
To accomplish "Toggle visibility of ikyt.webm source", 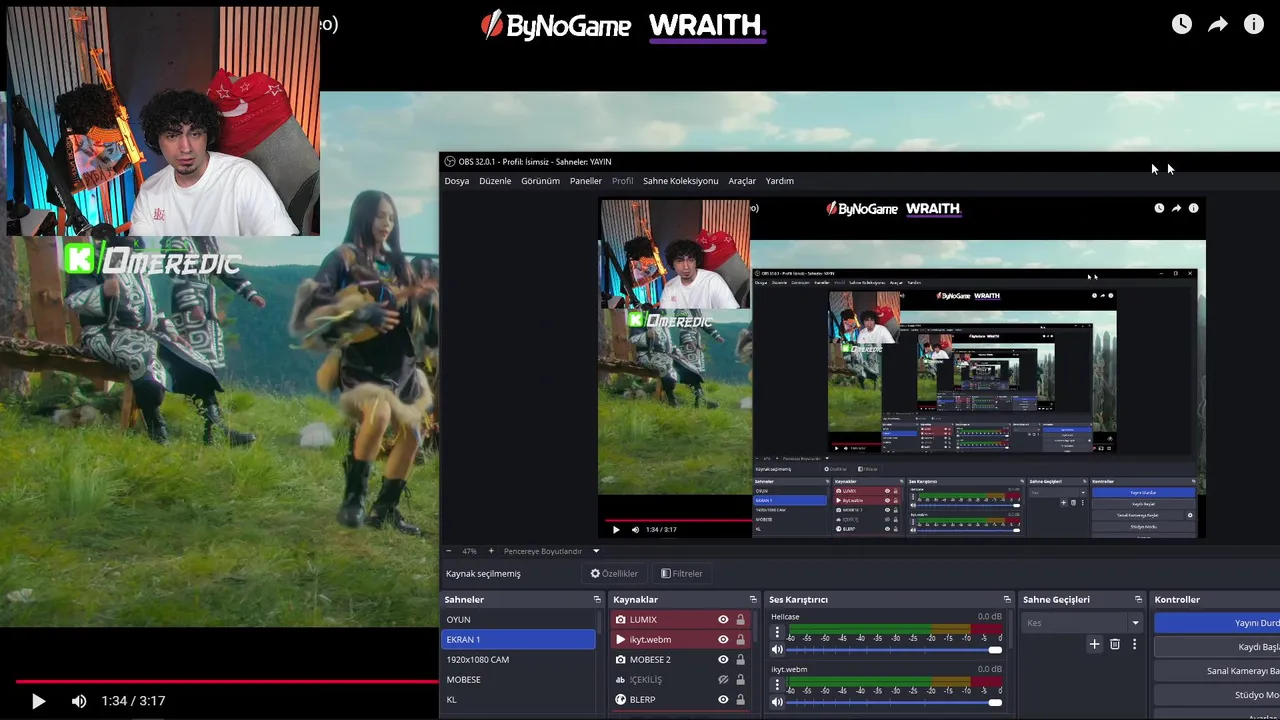I will coord(723,640).
